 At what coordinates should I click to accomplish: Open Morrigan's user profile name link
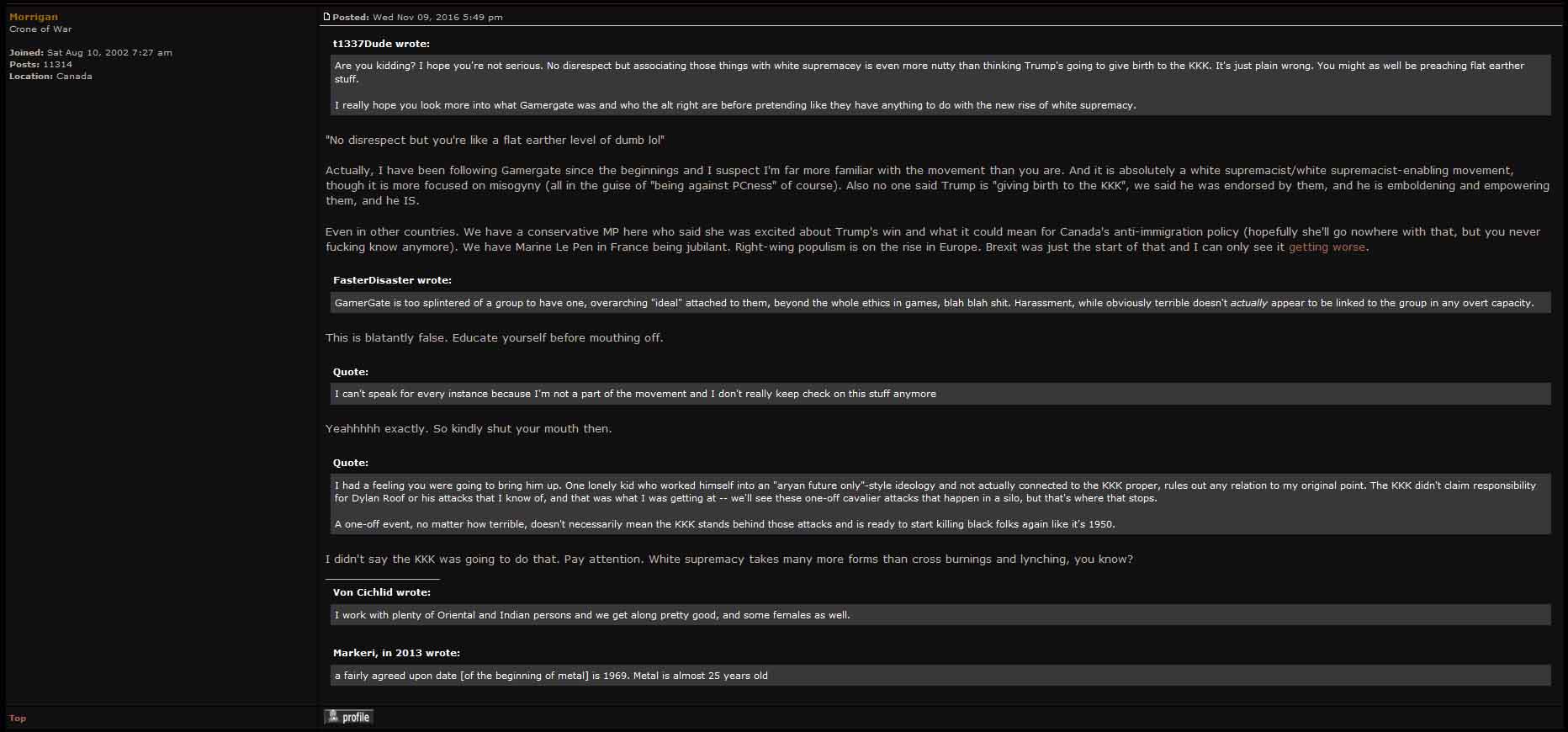point(34,17)
